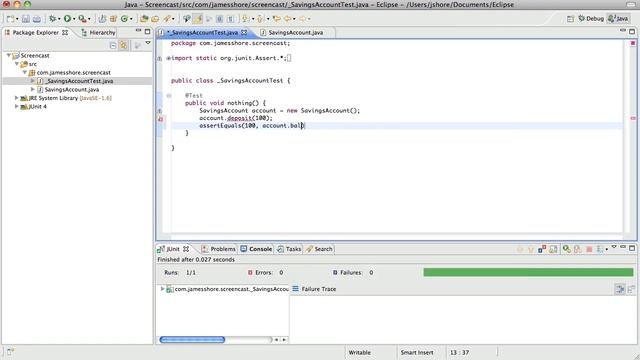The height and width of the screenshot is (360, 640).
Task: Open the New file dropdown arrow
Action: click(17, 19)
